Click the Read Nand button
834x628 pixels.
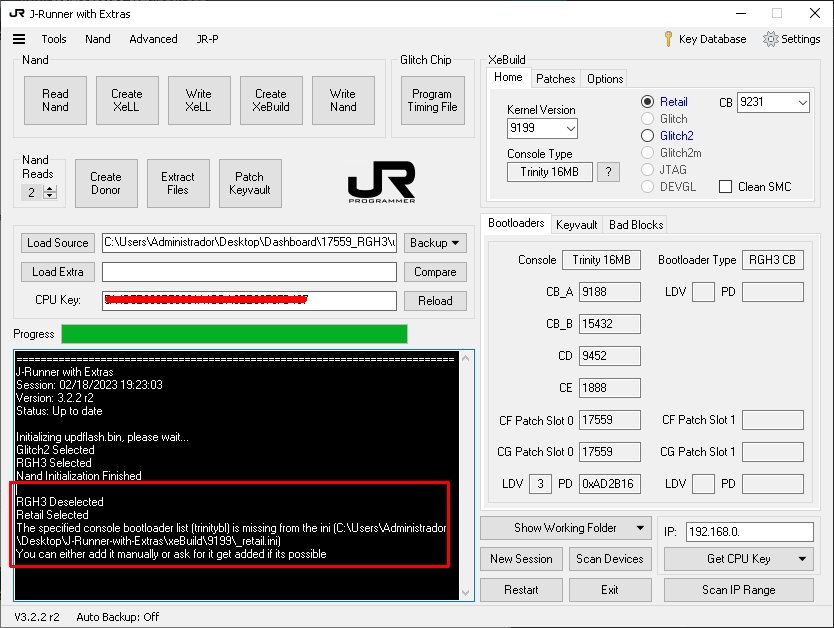pos(55,101)
